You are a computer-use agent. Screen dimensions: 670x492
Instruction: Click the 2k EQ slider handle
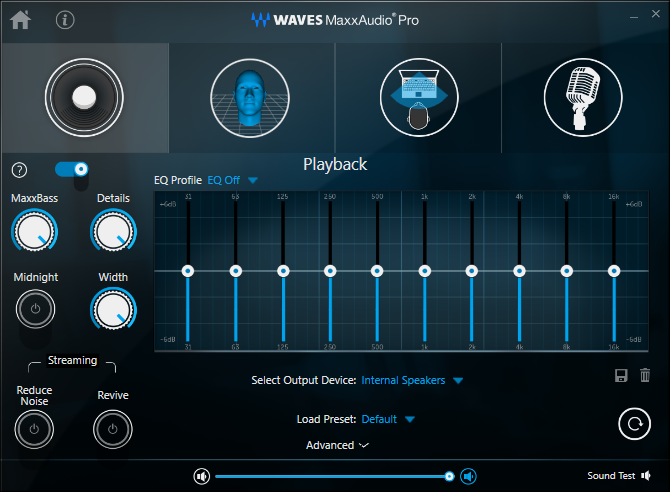(x=472, y=271)
